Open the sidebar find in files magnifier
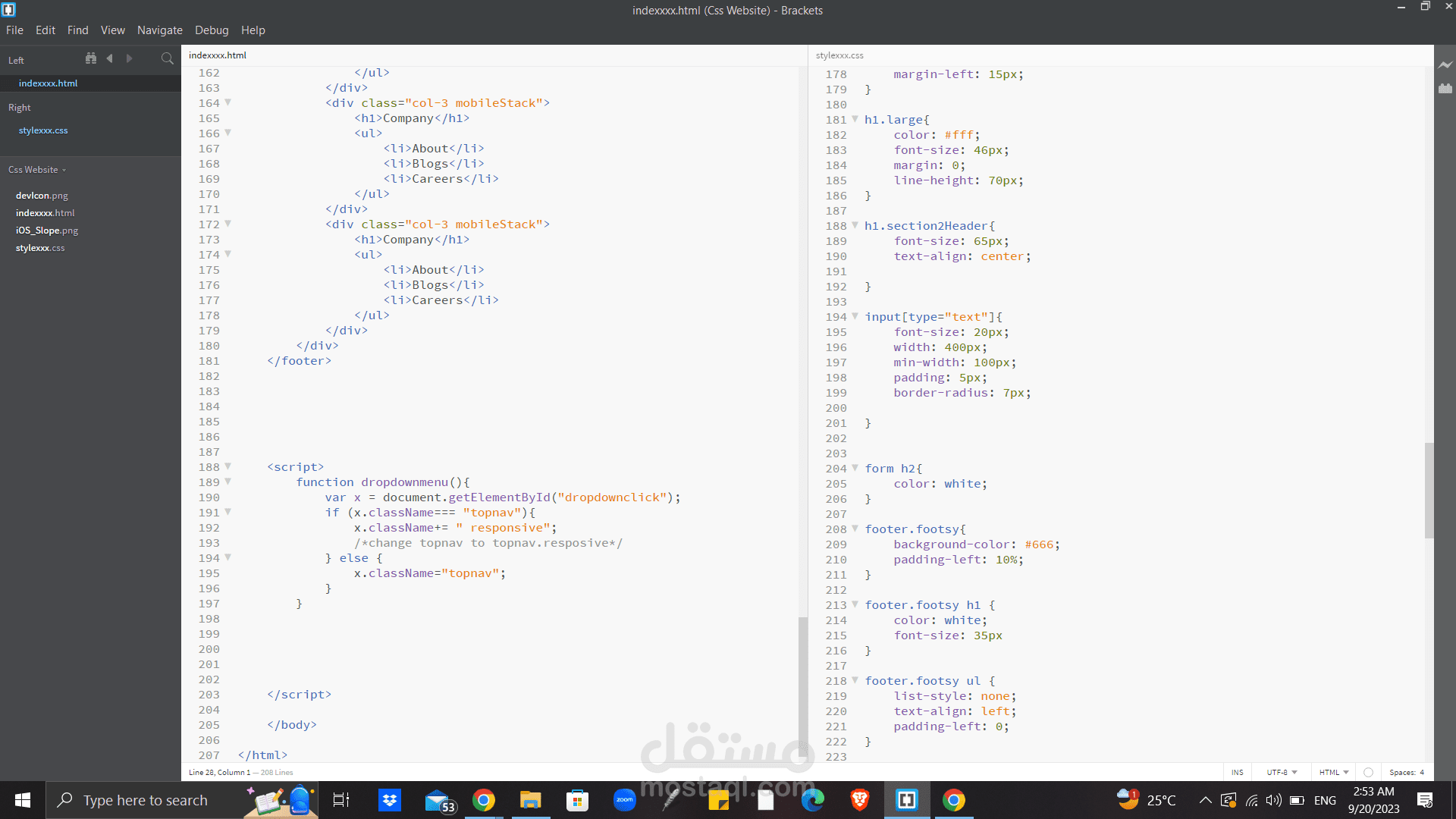The image size is (1456, 819). (168, 58)
